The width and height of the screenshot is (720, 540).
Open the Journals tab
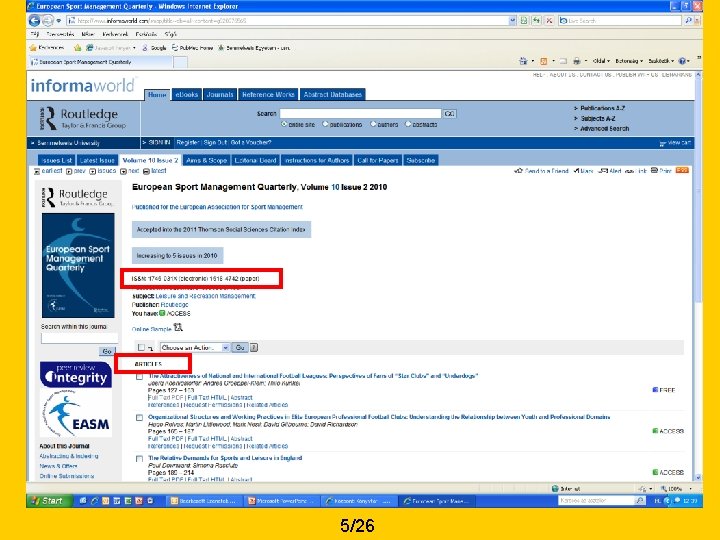pyautogui.click(x=220, y=95)
